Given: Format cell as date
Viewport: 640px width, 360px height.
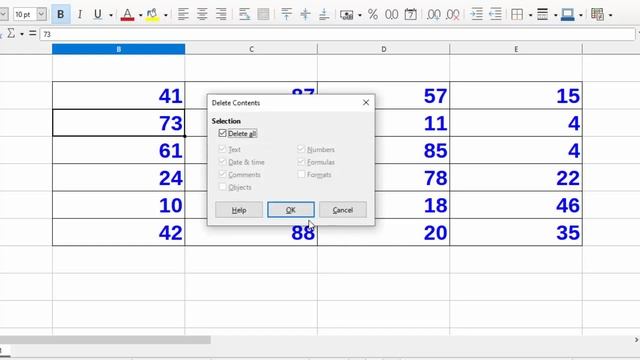Looking at the screenshot, I should 410,15.
